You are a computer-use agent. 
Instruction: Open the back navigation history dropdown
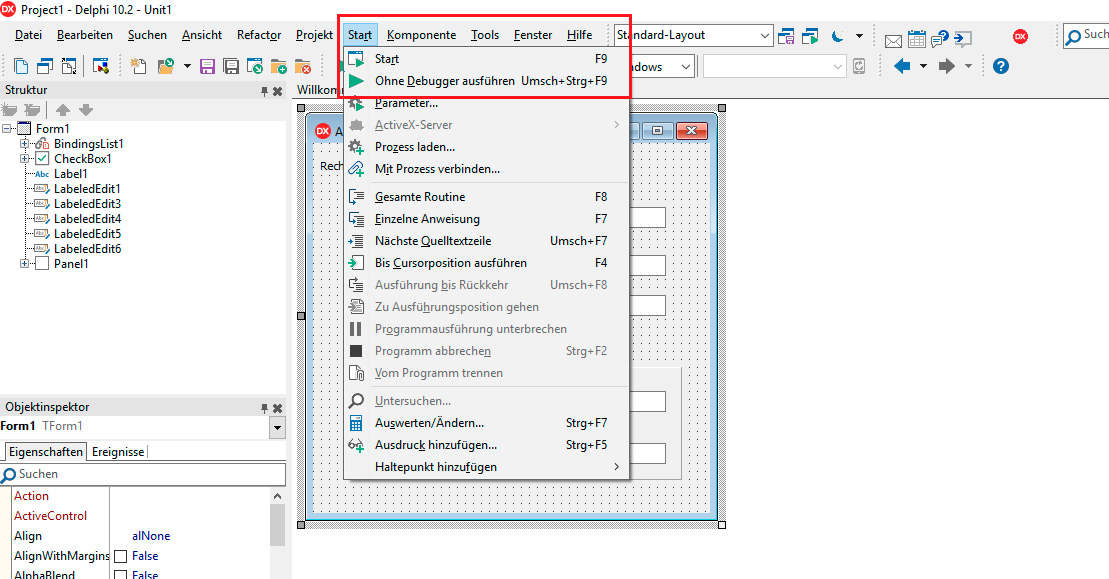923,66
